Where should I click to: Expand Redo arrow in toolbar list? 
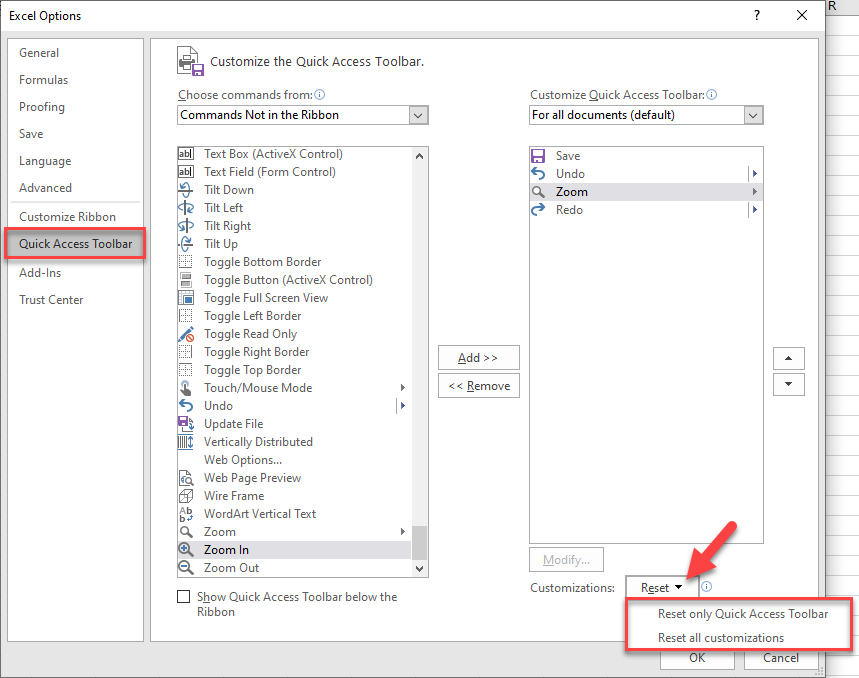point(755,210)
